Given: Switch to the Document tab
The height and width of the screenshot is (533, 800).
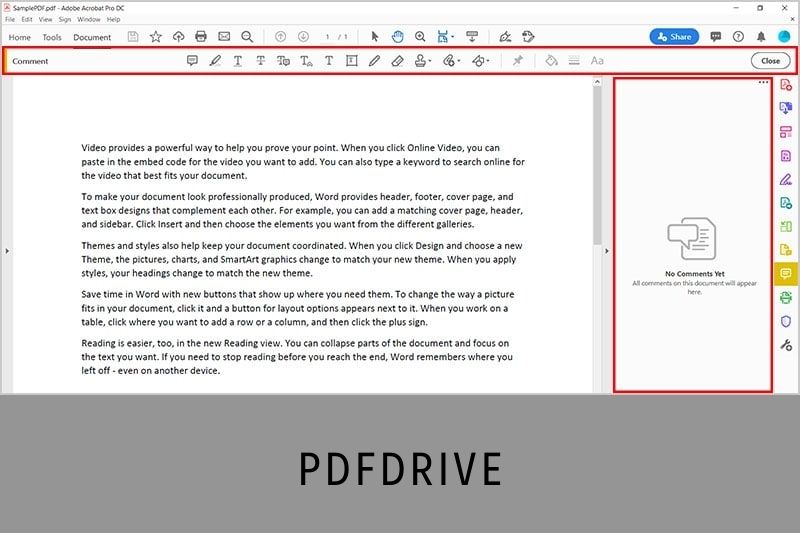Looking at the screenshot, I should coord(92,37).
